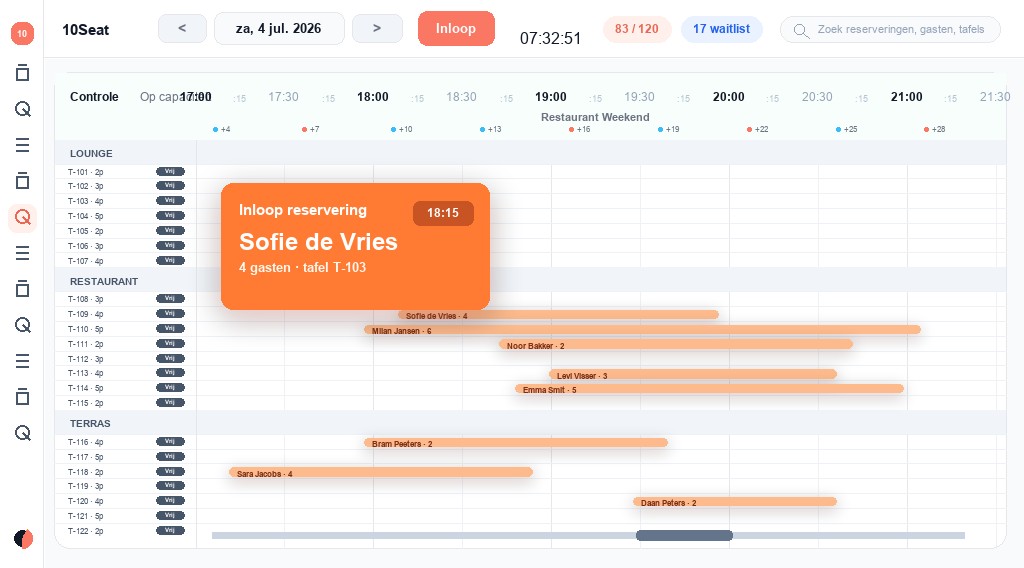
Task: Open the highlighted orange sidebar icon
Action: click(x=22, y=217)
